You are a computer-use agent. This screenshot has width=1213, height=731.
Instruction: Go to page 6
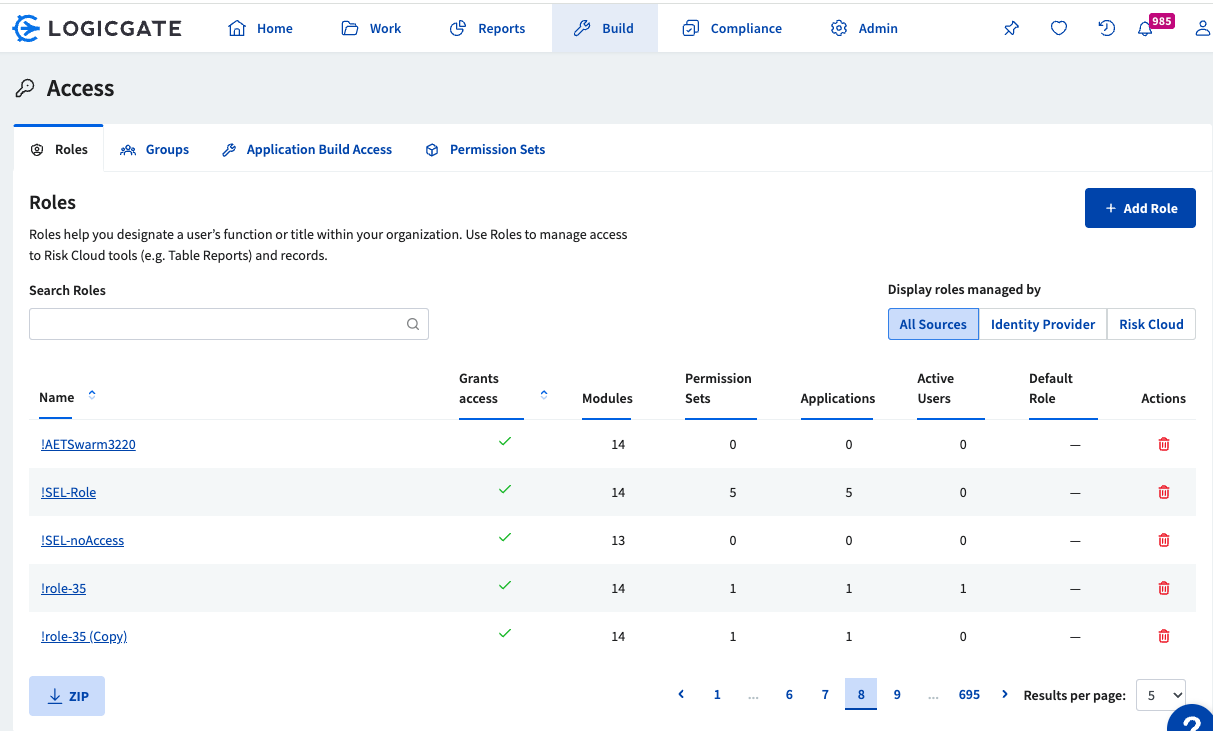789,694
